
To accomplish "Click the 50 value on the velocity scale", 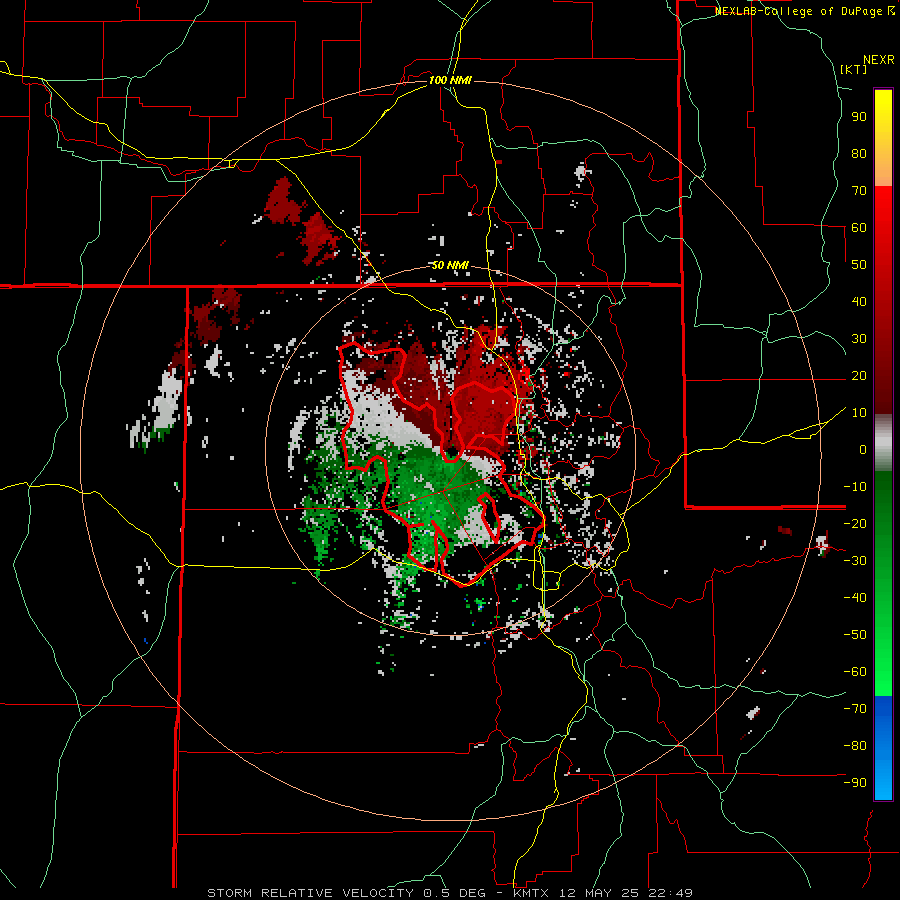I will [859, 265].
